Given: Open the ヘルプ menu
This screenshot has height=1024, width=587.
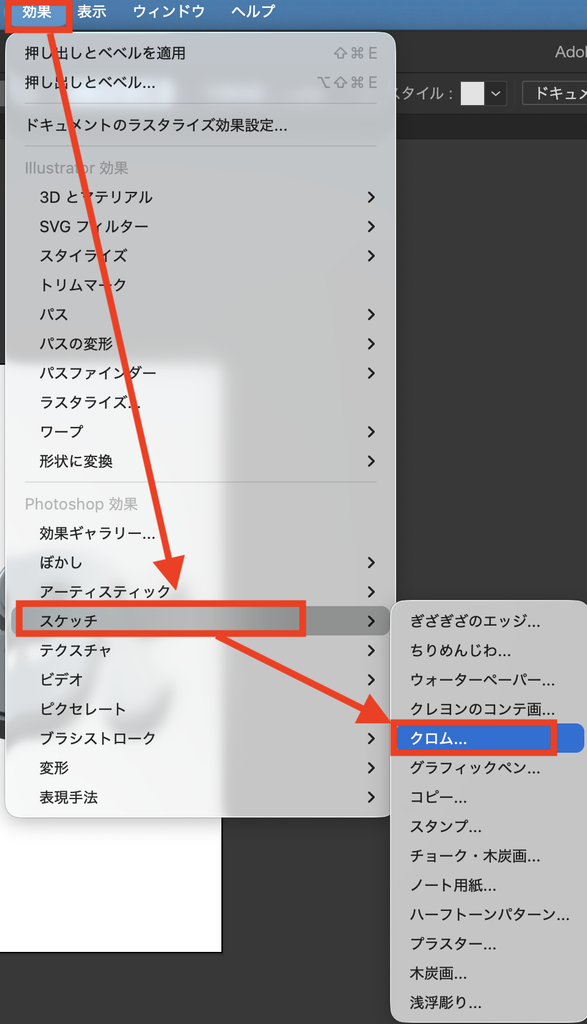Looking at the screenshot, I should click(253, 12).
